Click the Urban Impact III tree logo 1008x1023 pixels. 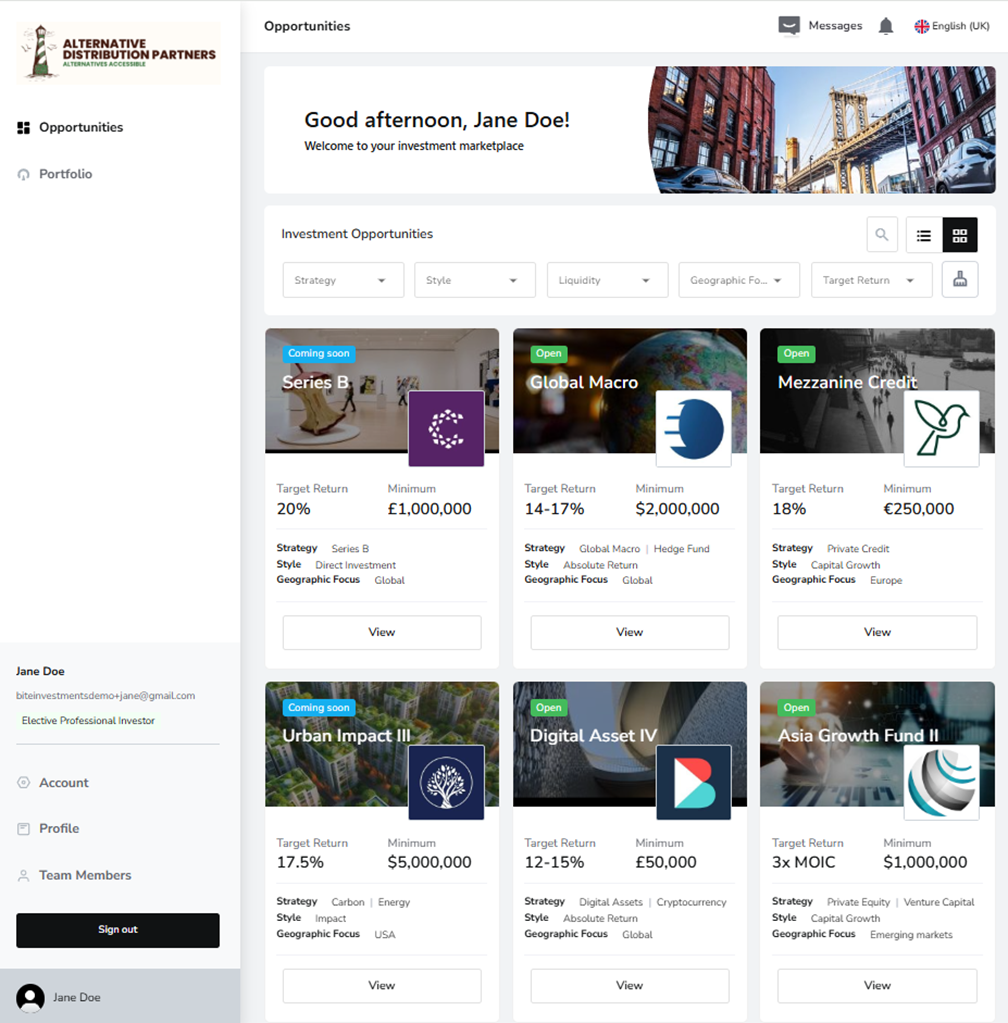[446, 782]
